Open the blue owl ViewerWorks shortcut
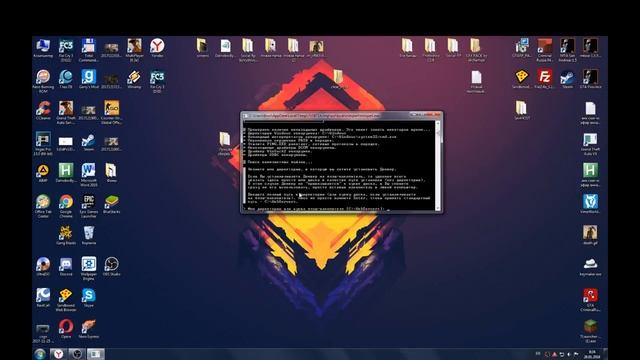The image size is (640, 360). (590, 204)
